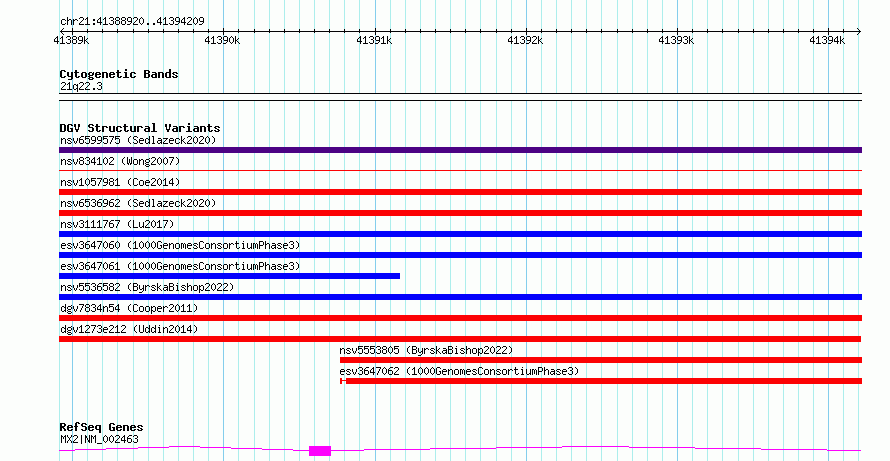Open nsv3111767 (Lu2017) variant label
Screen dimensions: 890x461
click(117, 224)
